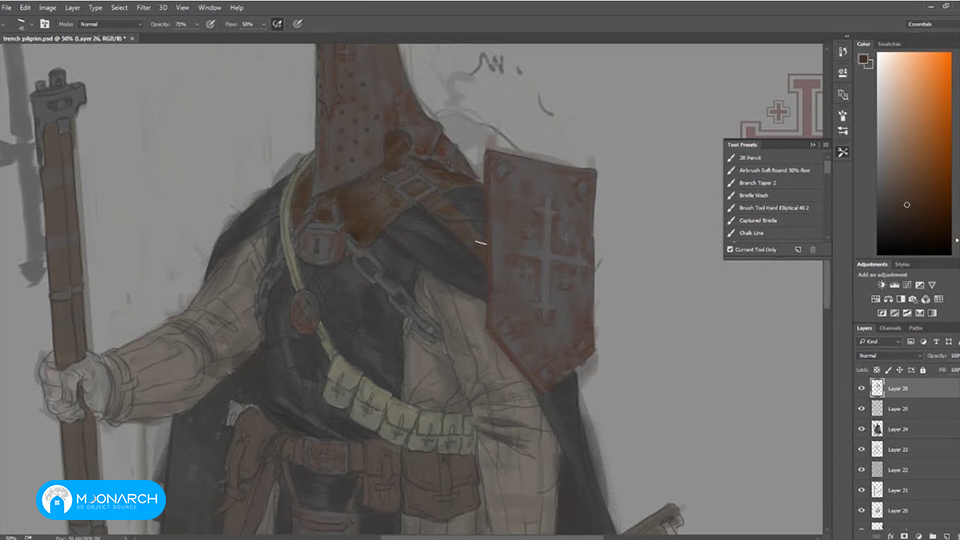Add Levels adjustment
The image size is (960, 540).
tap(894, 285)
